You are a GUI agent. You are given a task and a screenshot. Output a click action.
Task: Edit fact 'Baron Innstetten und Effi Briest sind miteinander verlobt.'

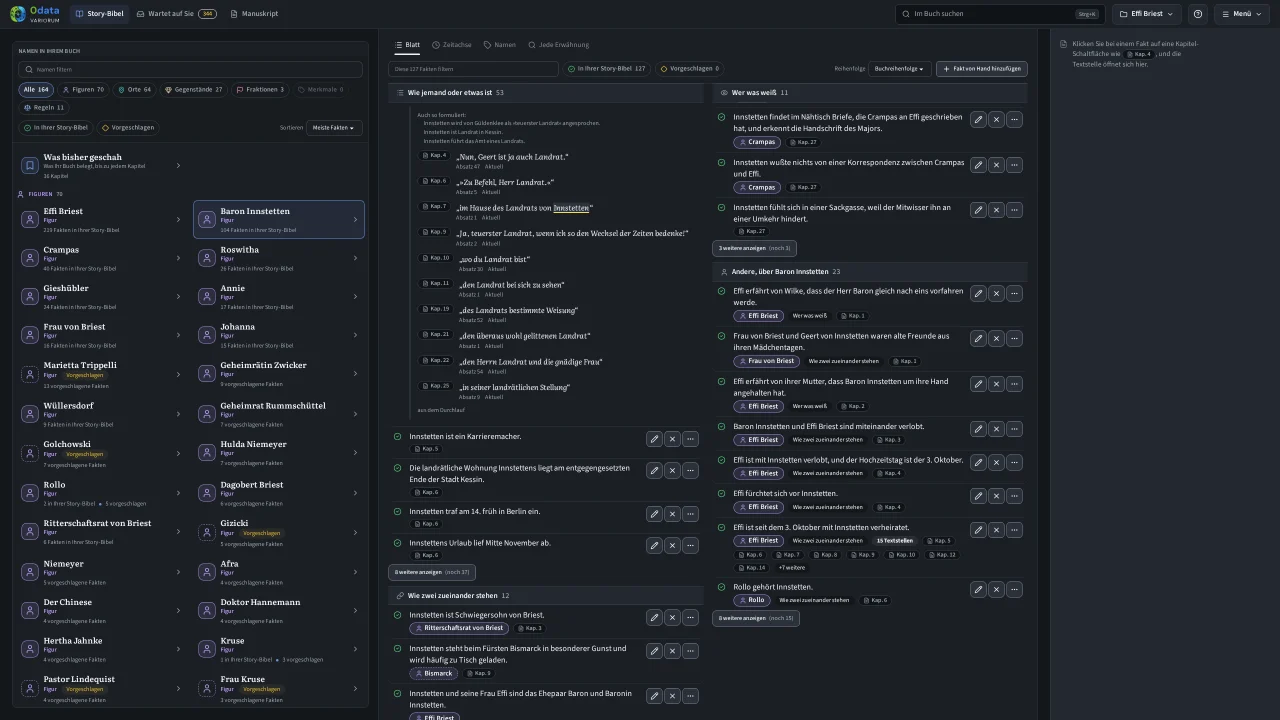(978, 428)
